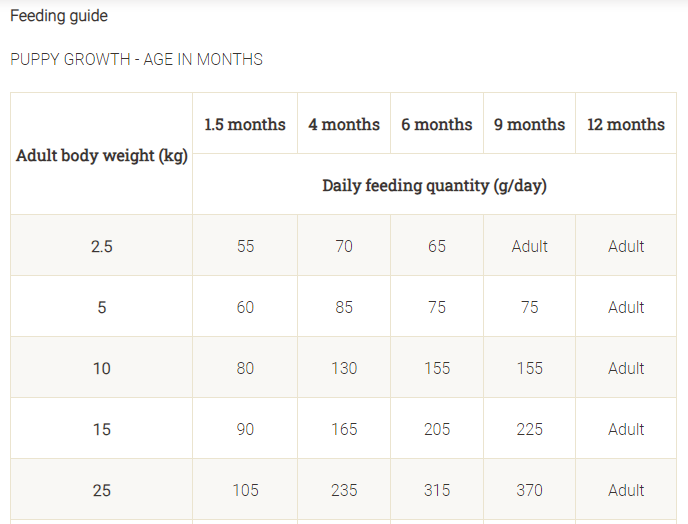
Task: Click the 25 kg row label
Action: [102, 490]
